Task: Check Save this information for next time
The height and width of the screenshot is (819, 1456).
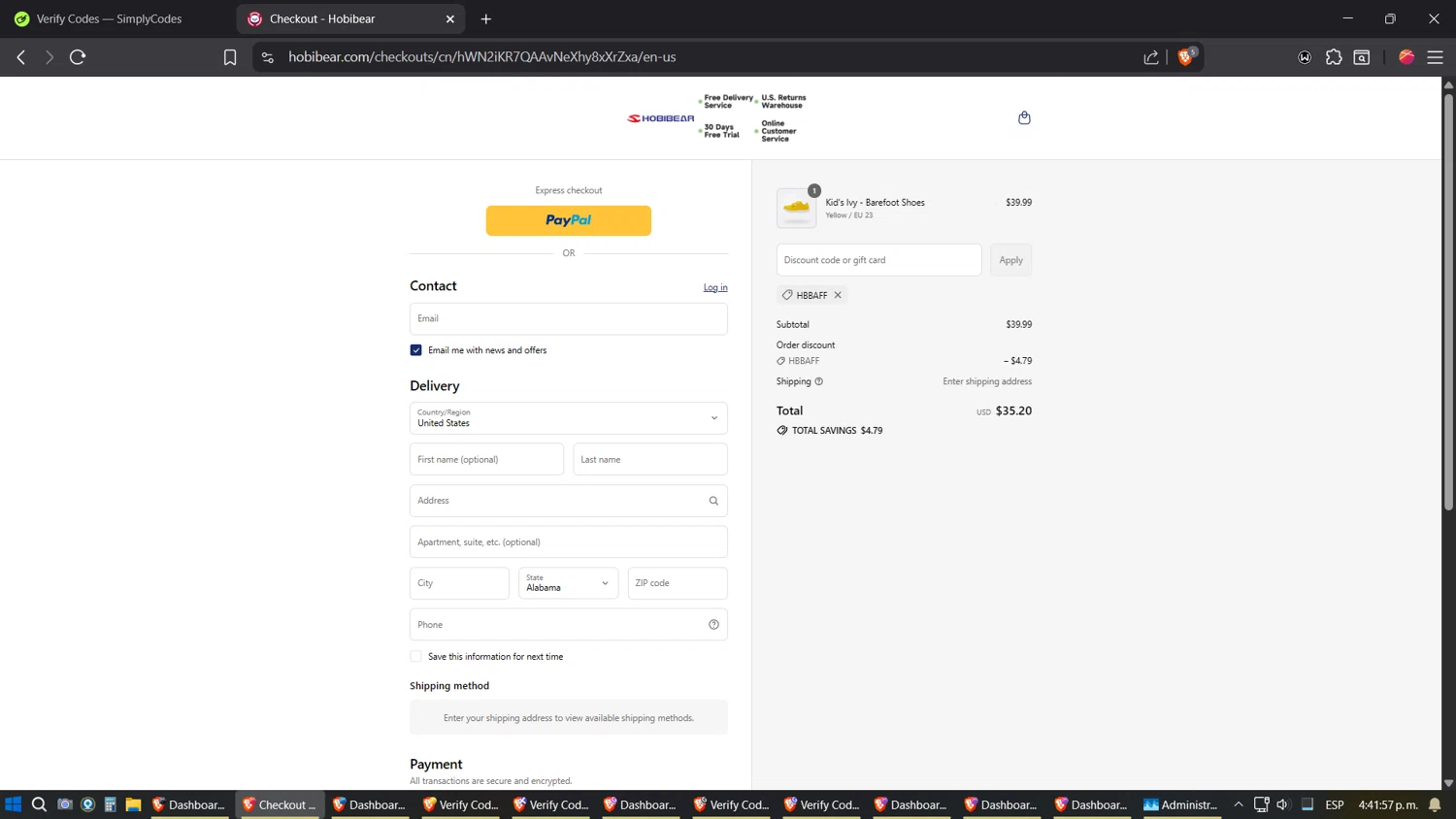Action: pos(415,657)
